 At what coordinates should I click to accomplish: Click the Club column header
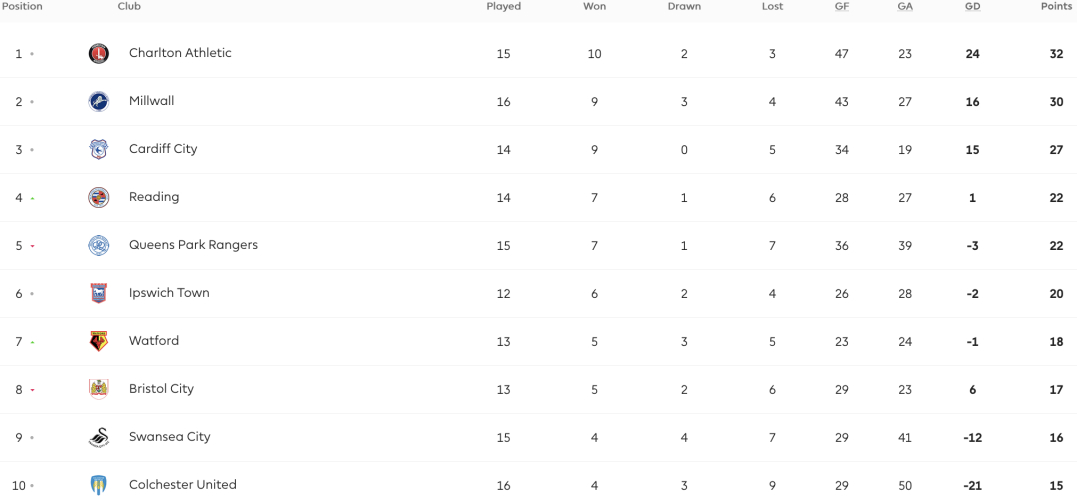130,7
